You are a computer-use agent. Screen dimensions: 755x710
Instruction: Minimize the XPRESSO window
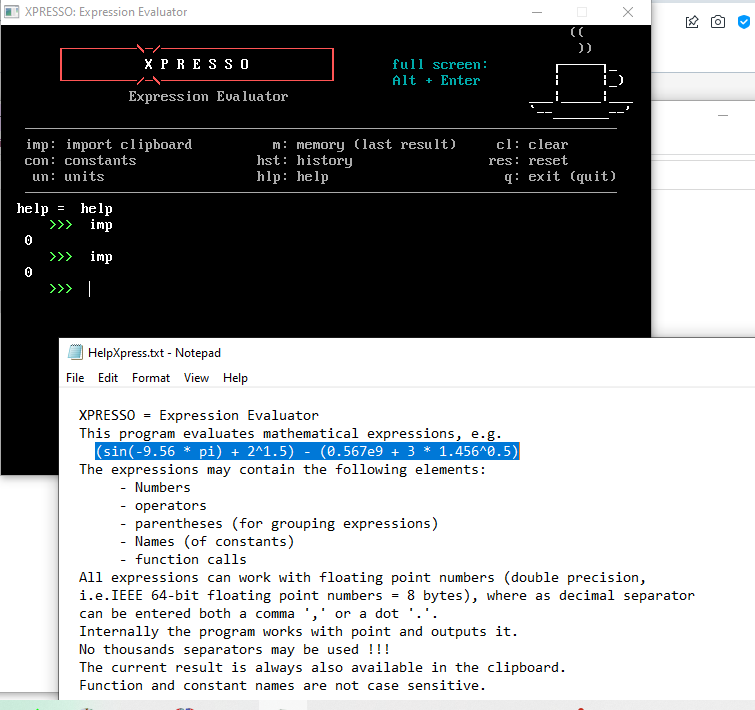537,12
